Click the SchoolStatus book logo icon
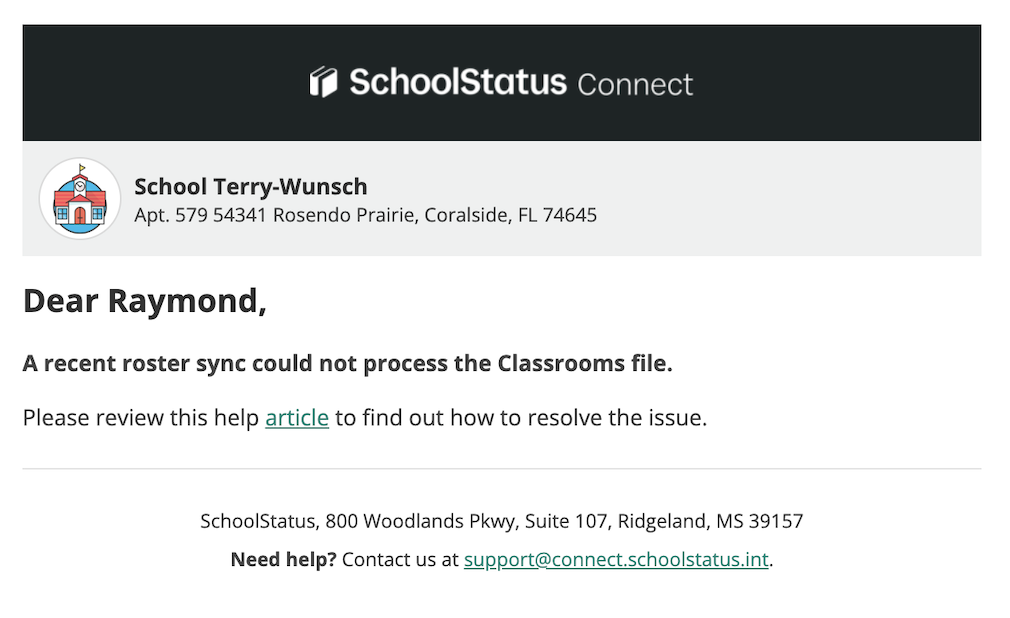Screen dimensions: 1010x618 pos(323,82)
